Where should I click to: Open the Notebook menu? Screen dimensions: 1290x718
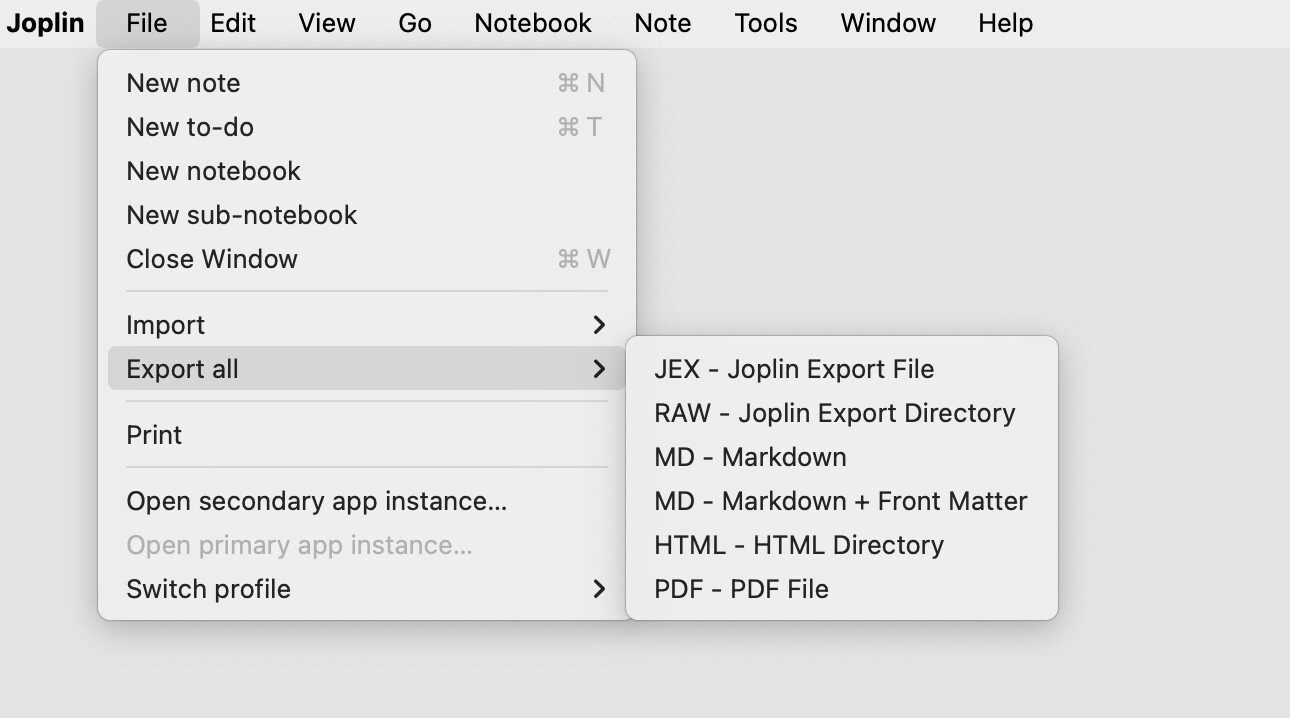533,23
